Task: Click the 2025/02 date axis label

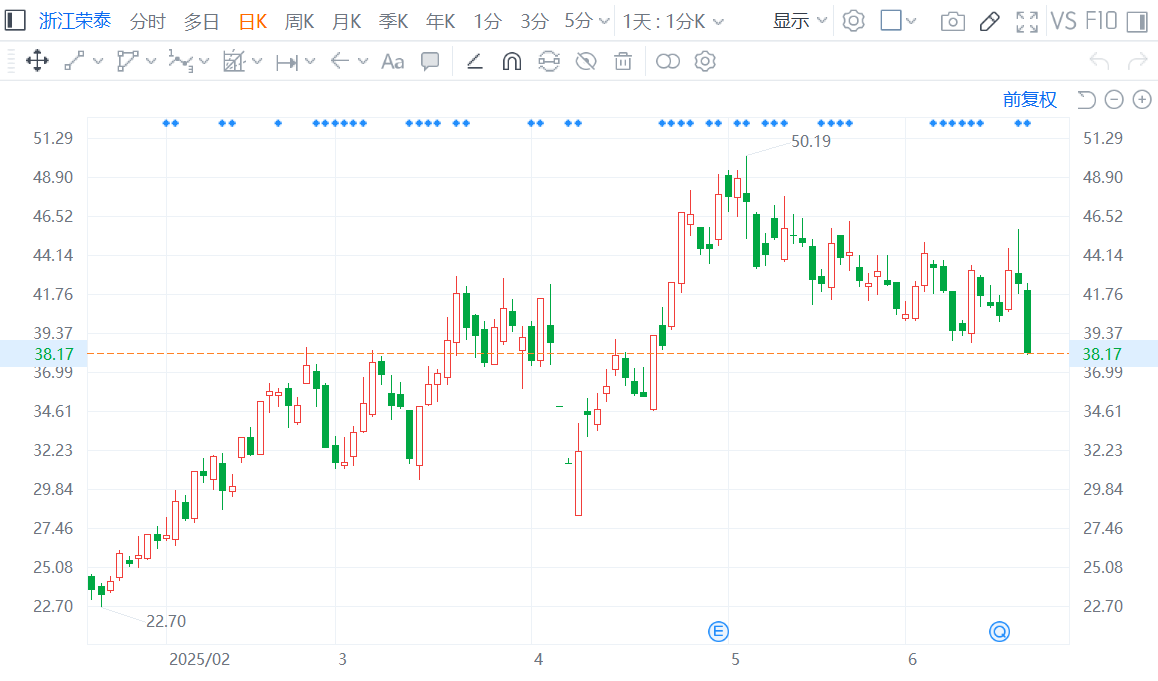Action: 199,660
